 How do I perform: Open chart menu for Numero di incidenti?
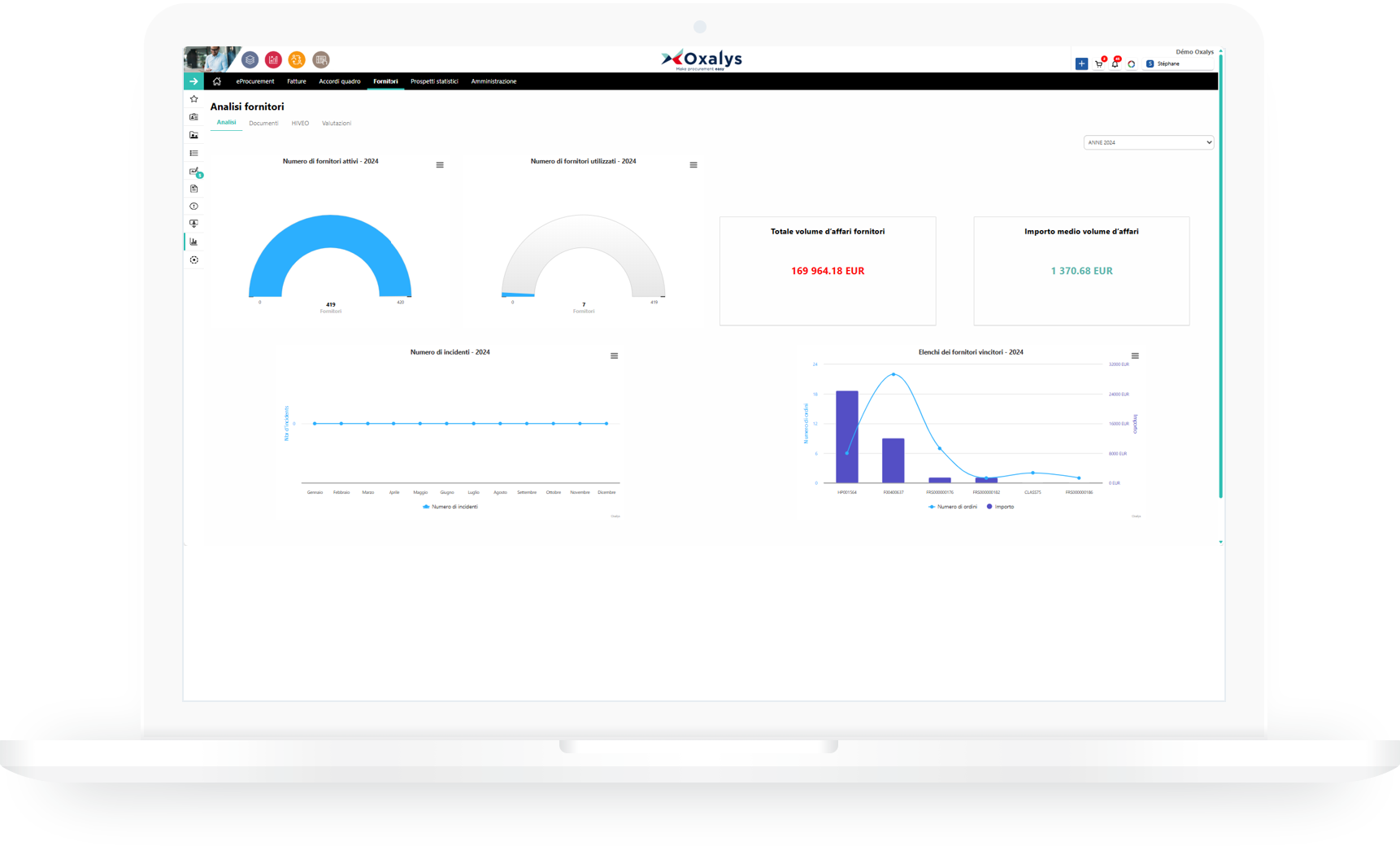pyautogui.click(x=615, y=356)
